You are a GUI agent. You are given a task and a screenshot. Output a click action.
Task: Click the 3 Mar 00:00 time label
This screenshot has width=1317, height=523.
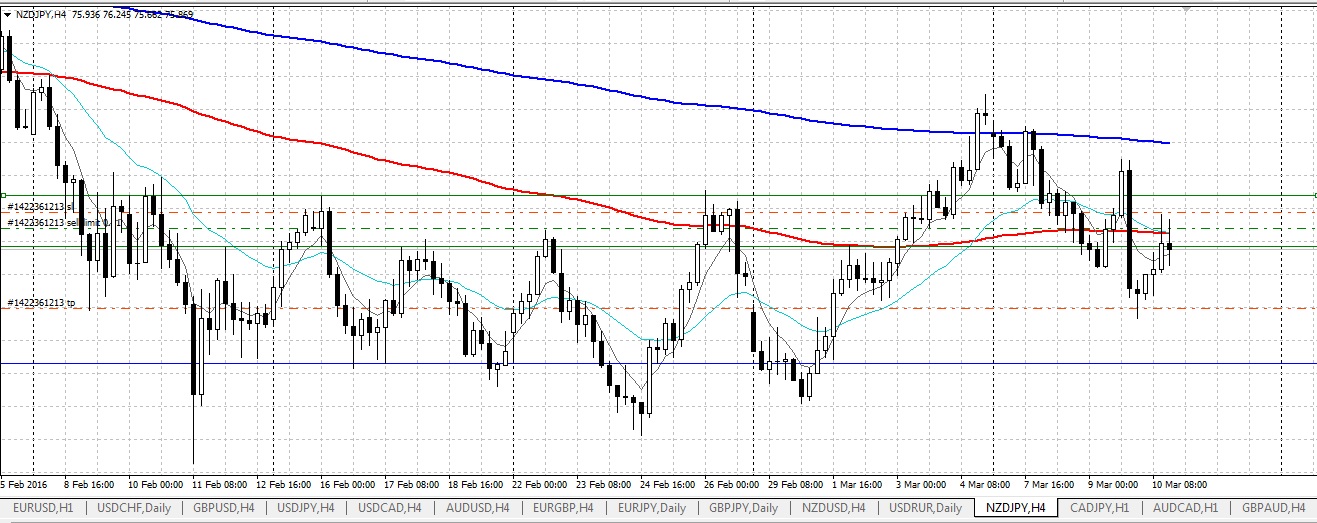923,484
